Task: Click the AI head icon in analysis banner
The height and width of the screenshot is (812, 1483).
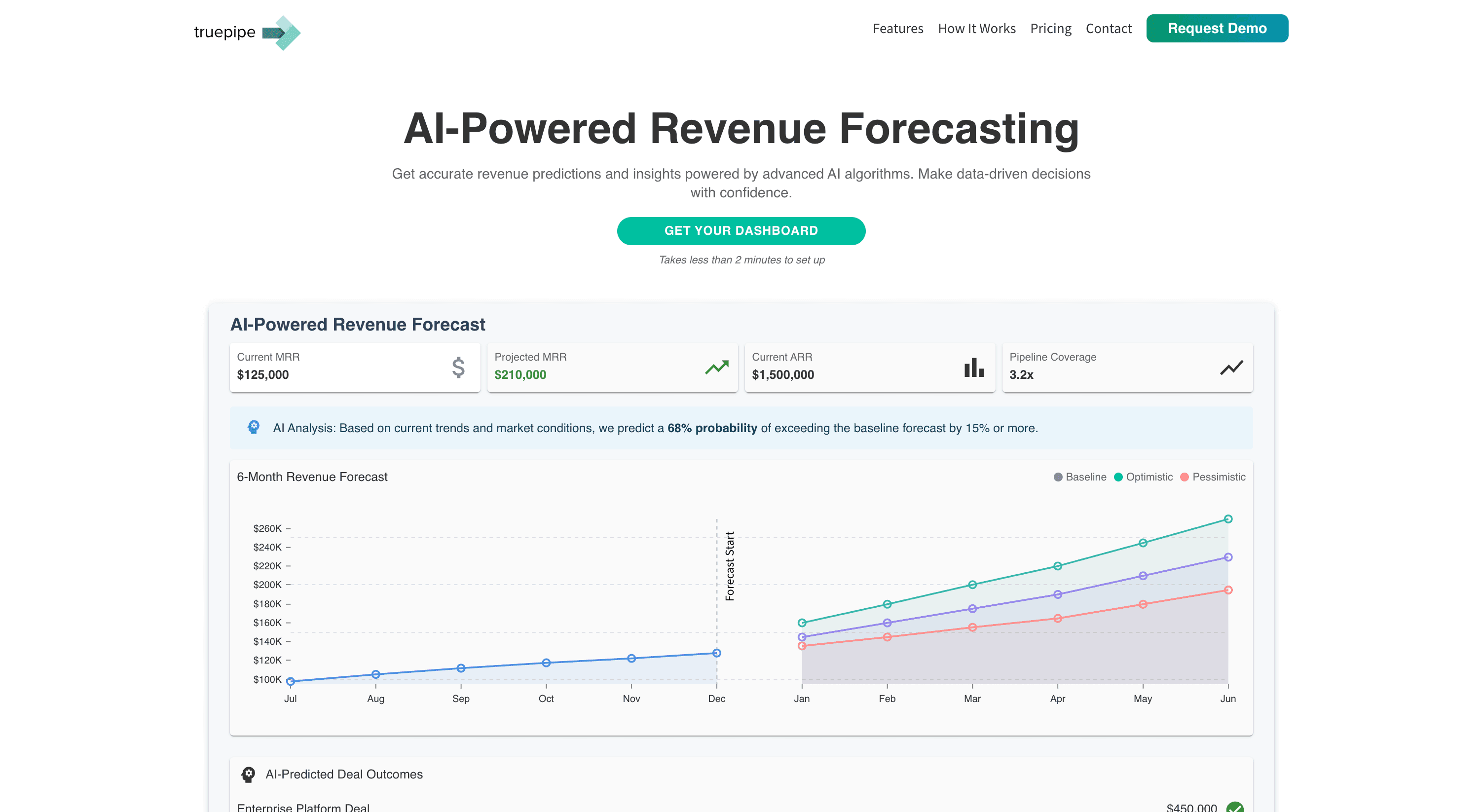Action: [253, 427]
